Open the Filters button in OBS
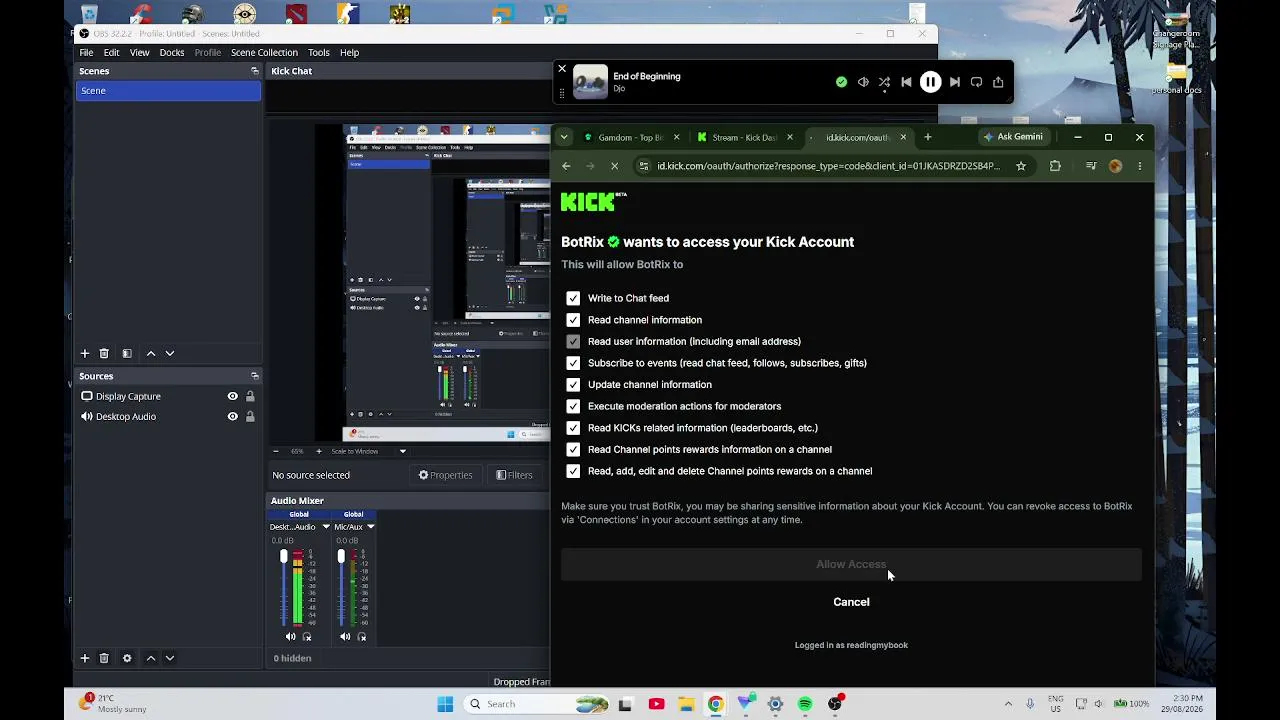The width and height of the screenshot is (1280, 720). (514, 475)
